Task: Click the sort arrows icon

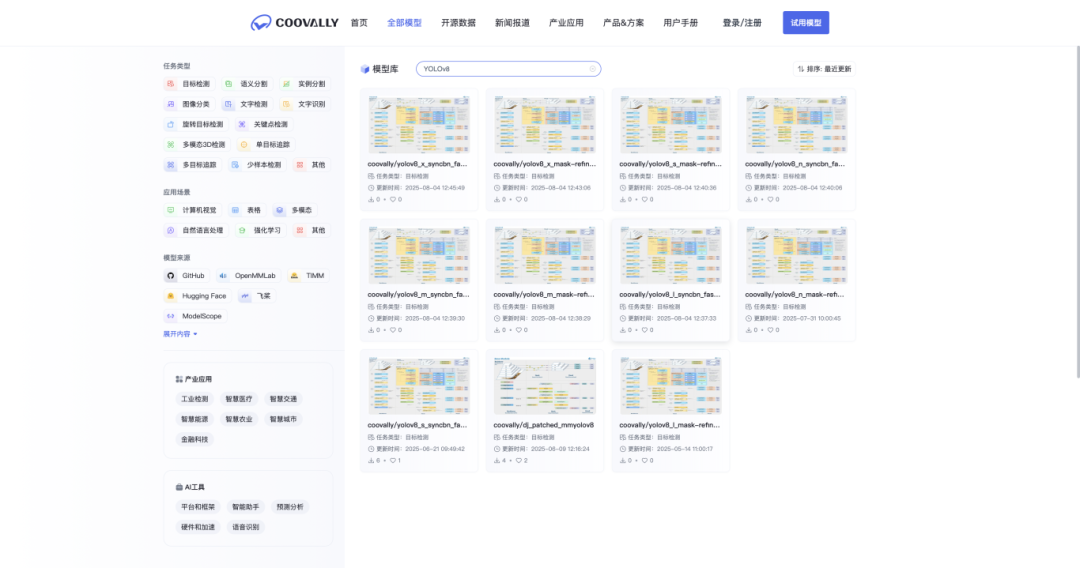Action: [800, 69]
